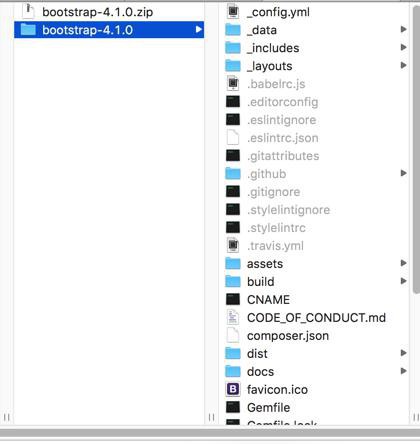Click the .eslintrc.json blank document icon
This screenshot has height=444, width=420.
click(233, 138)
